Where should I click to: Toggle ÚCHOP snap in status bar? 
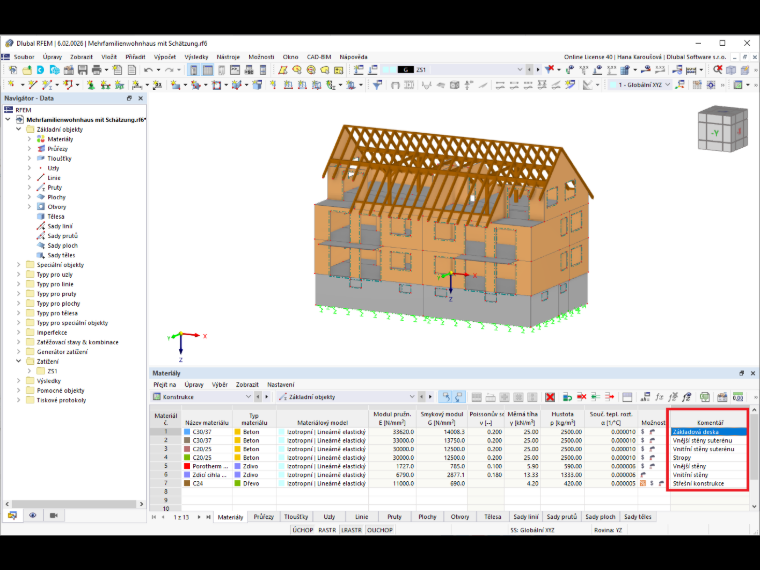pyautogui.click(x=303, y=530)
